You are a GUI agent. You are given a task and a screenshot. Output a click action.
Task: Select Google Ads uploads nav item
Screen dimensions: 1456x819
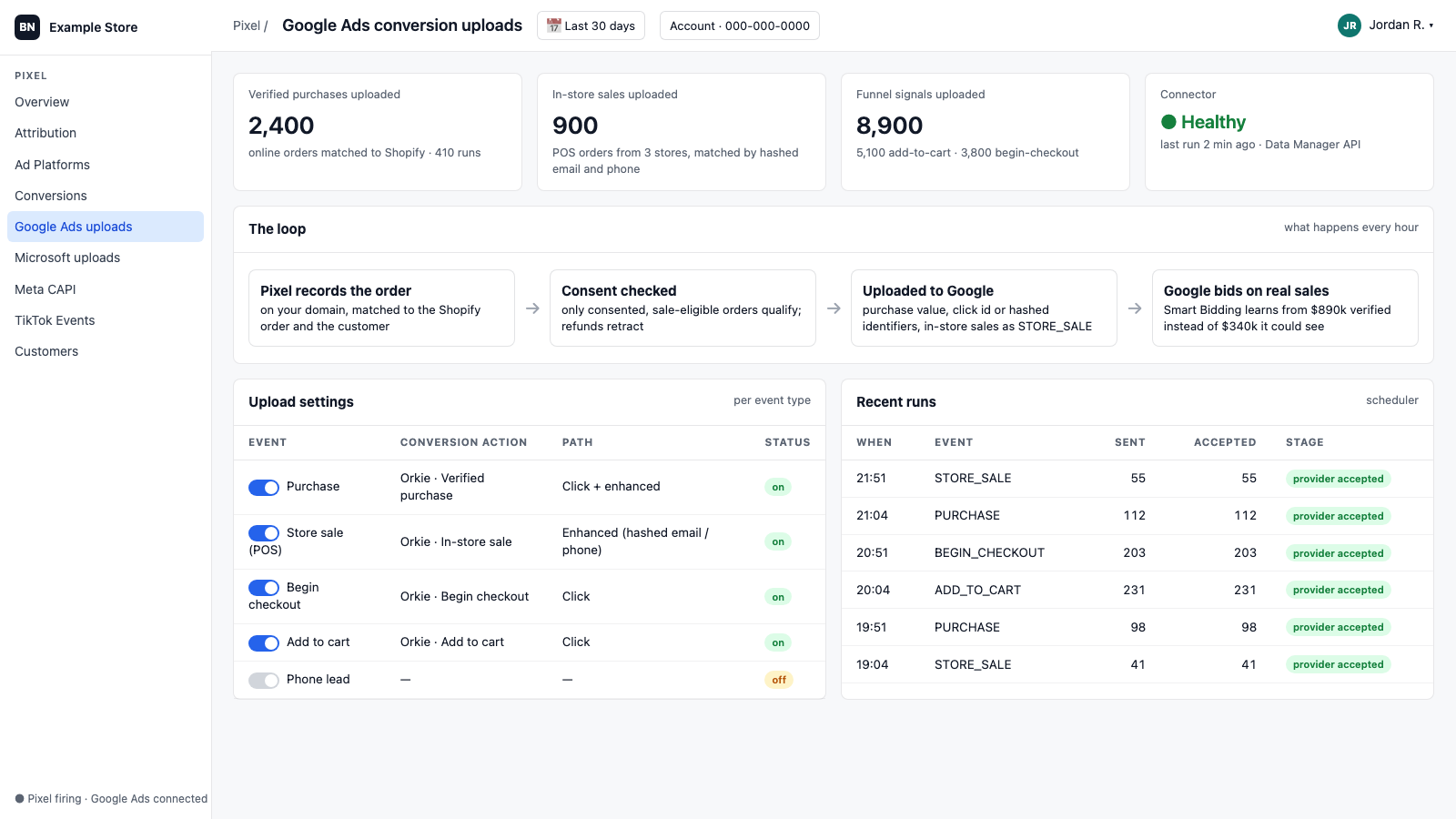(106, 227)
